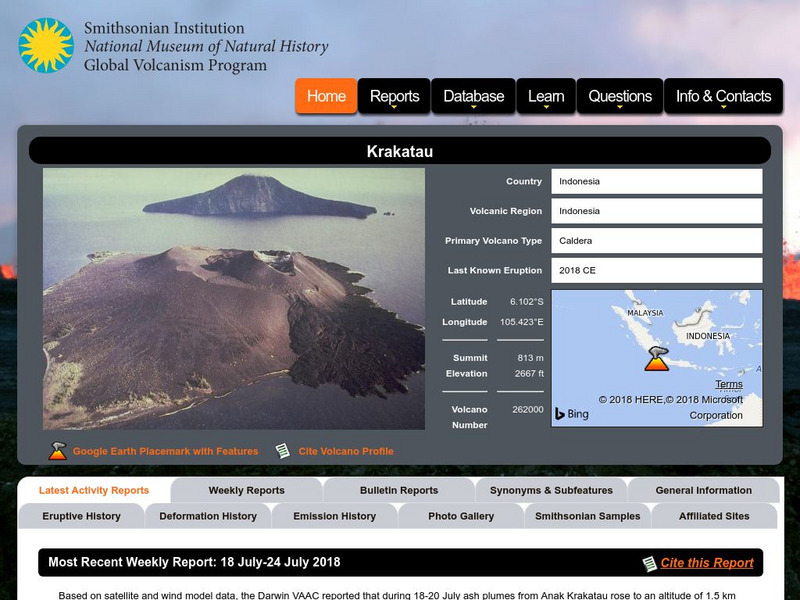The width and height of the screenshot is (800, 600).
Task: Expand the Reports navigation menu
Action: 394,96
